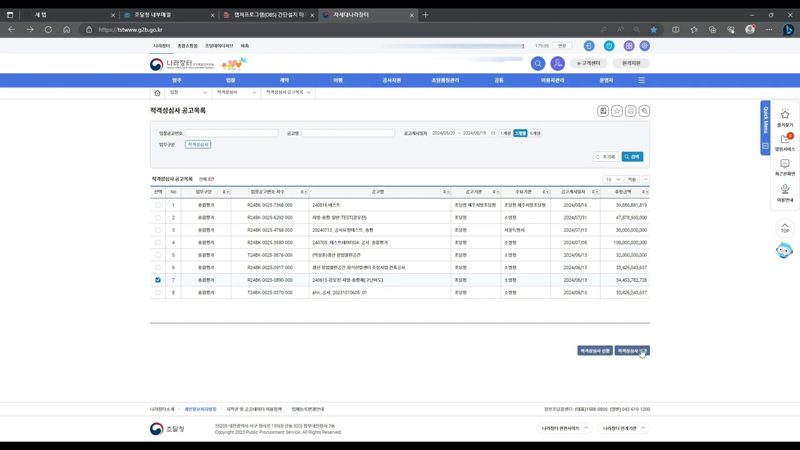The height and width of the screenshot is (450, 800).
Task: Open notification service icon with red badge
Action: 785,141
